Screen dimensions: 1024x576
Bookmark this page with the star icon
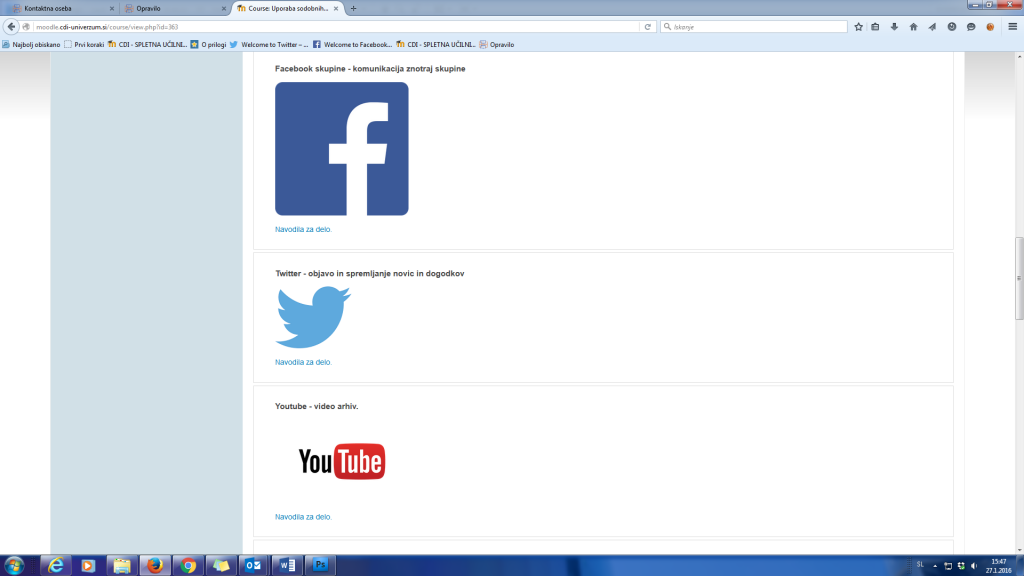858,27
